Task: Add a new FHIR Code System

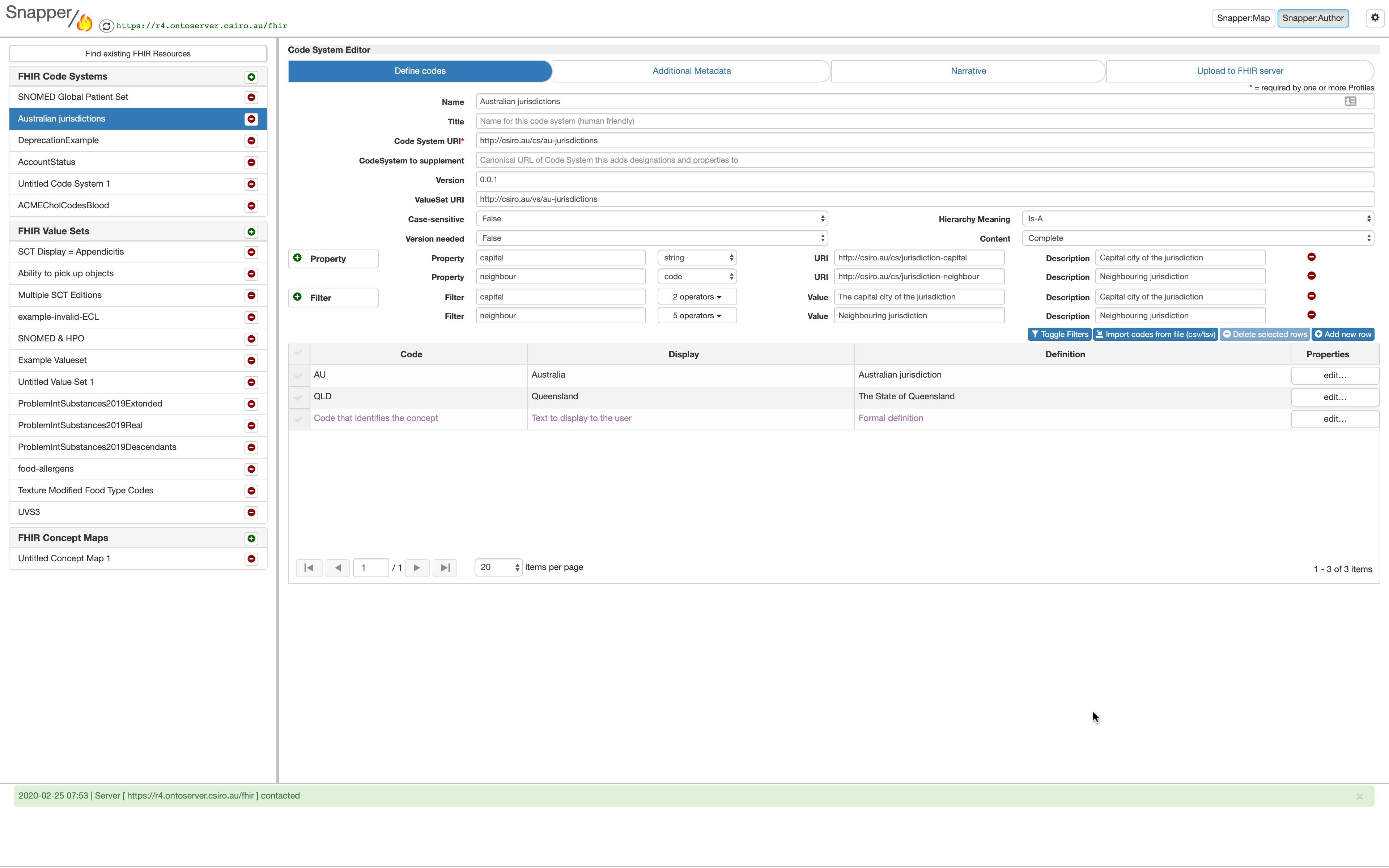Action: (251, 77)
